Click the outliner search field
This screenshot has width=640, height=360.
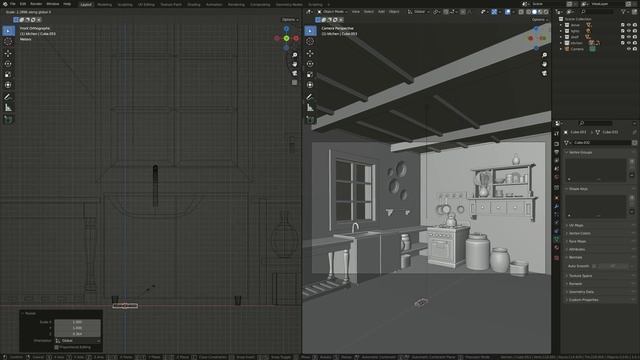pos(596,12)
